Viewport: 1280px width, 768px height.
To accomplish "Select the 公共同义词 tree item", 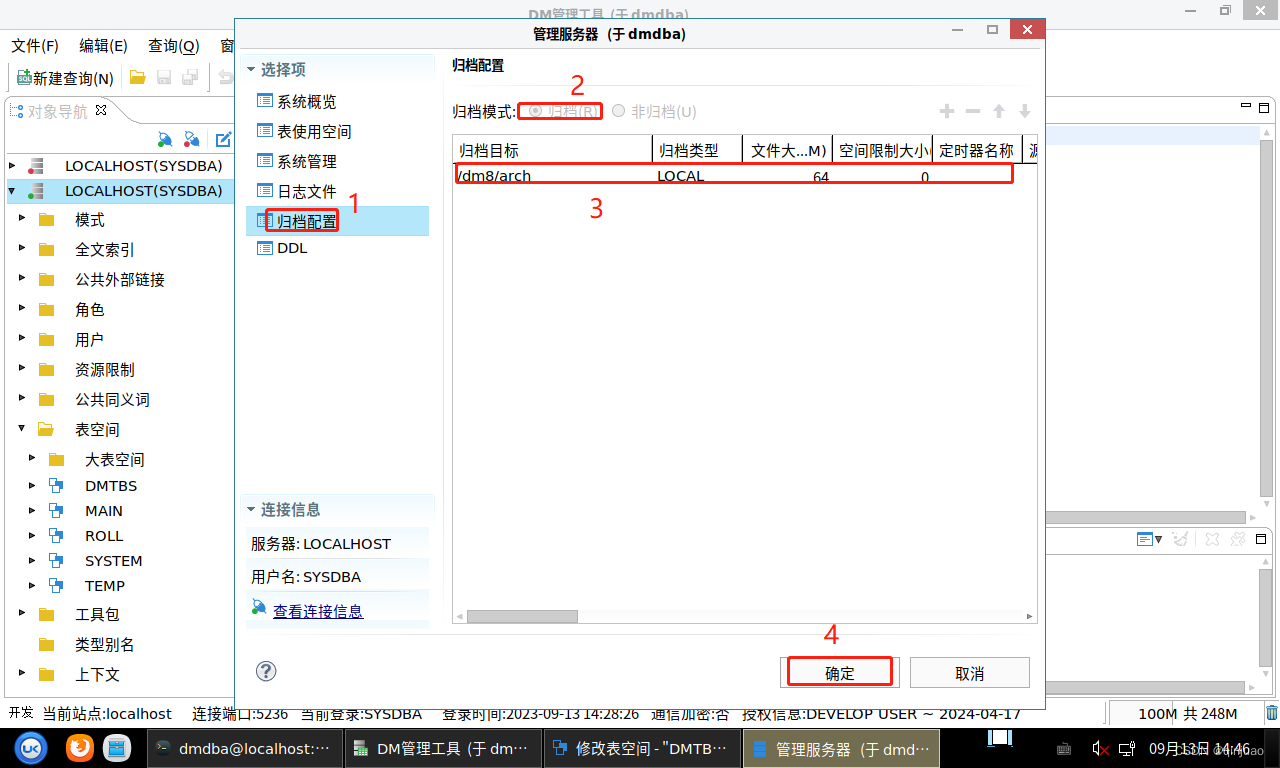I will tap(112, 399).
